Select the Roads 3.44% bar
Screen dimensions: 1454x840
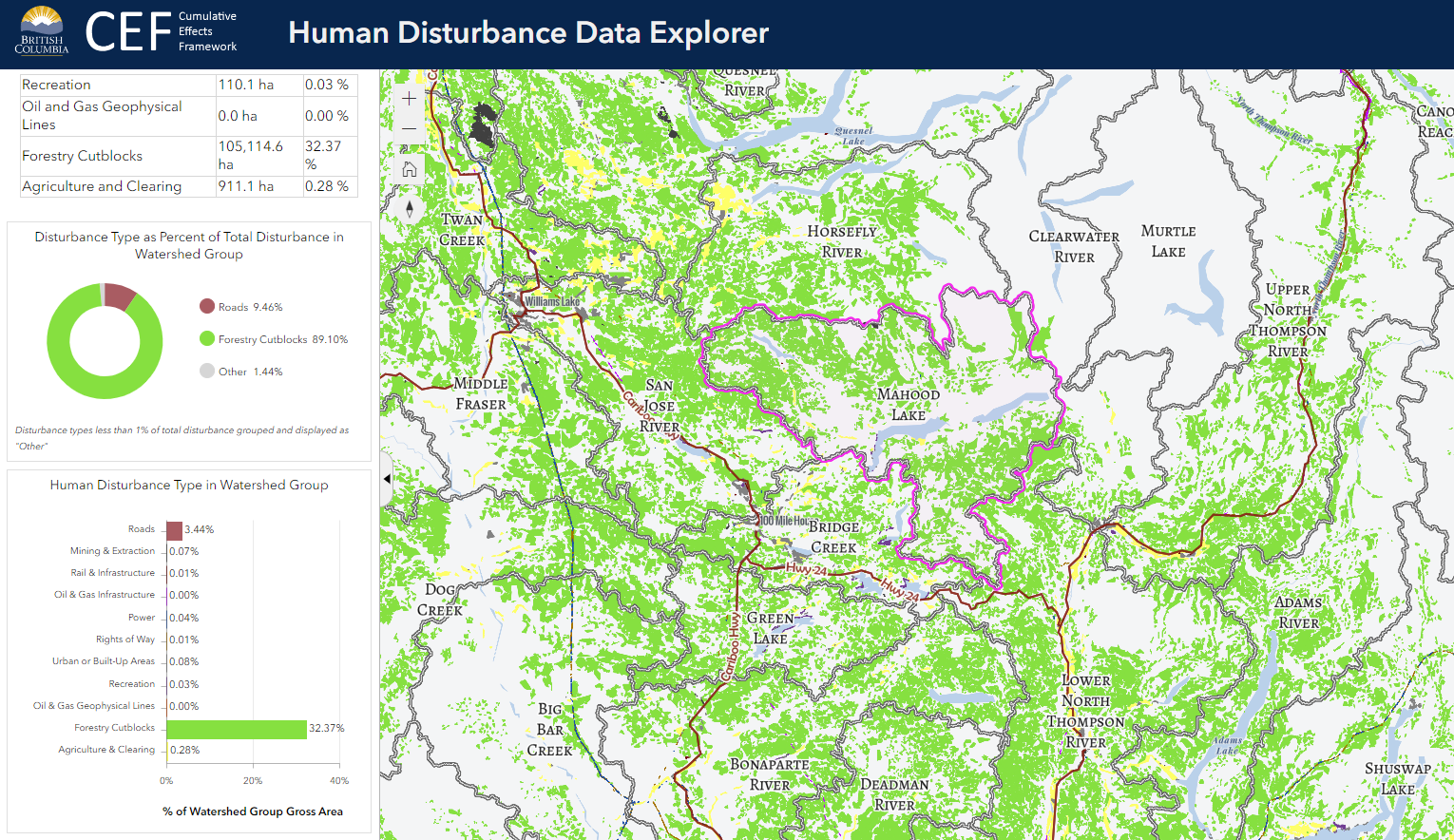(174, 530)
